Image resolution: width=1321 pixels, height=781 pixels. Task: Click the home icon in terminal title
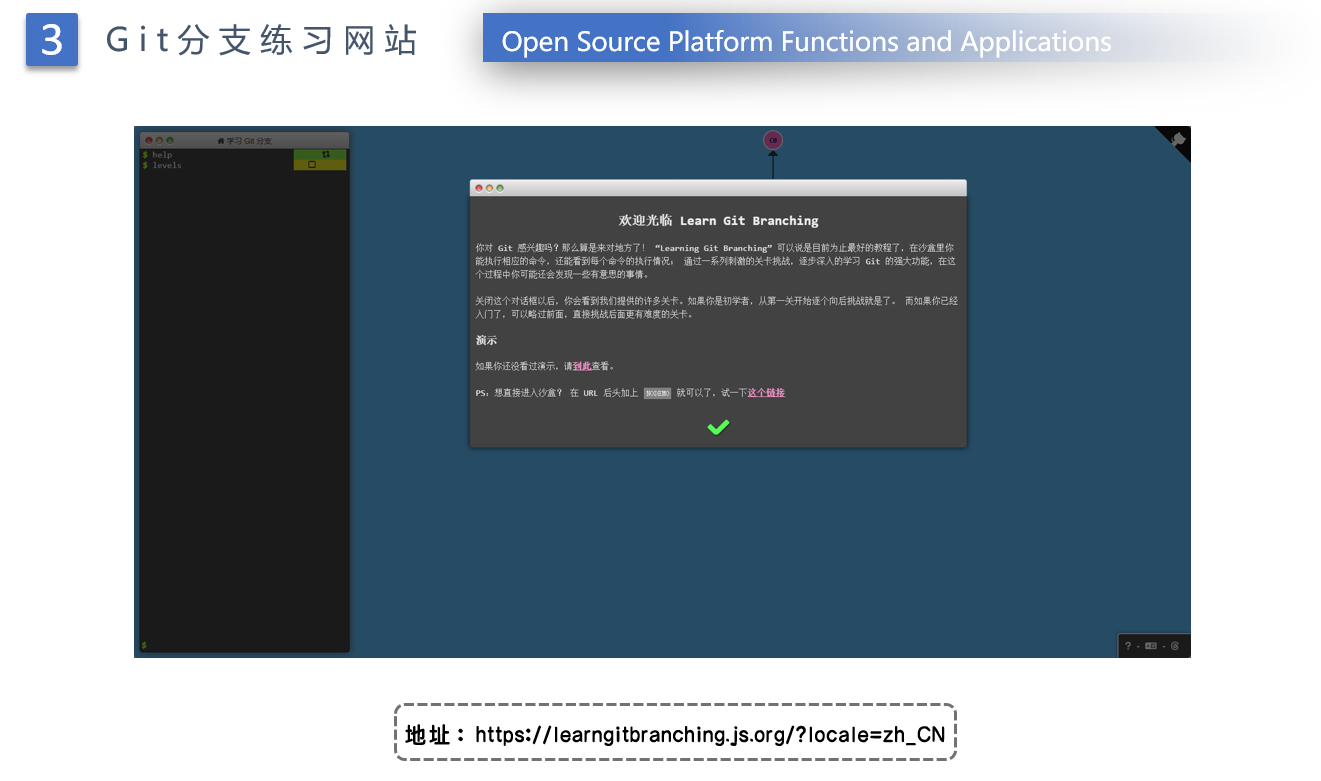221,141
